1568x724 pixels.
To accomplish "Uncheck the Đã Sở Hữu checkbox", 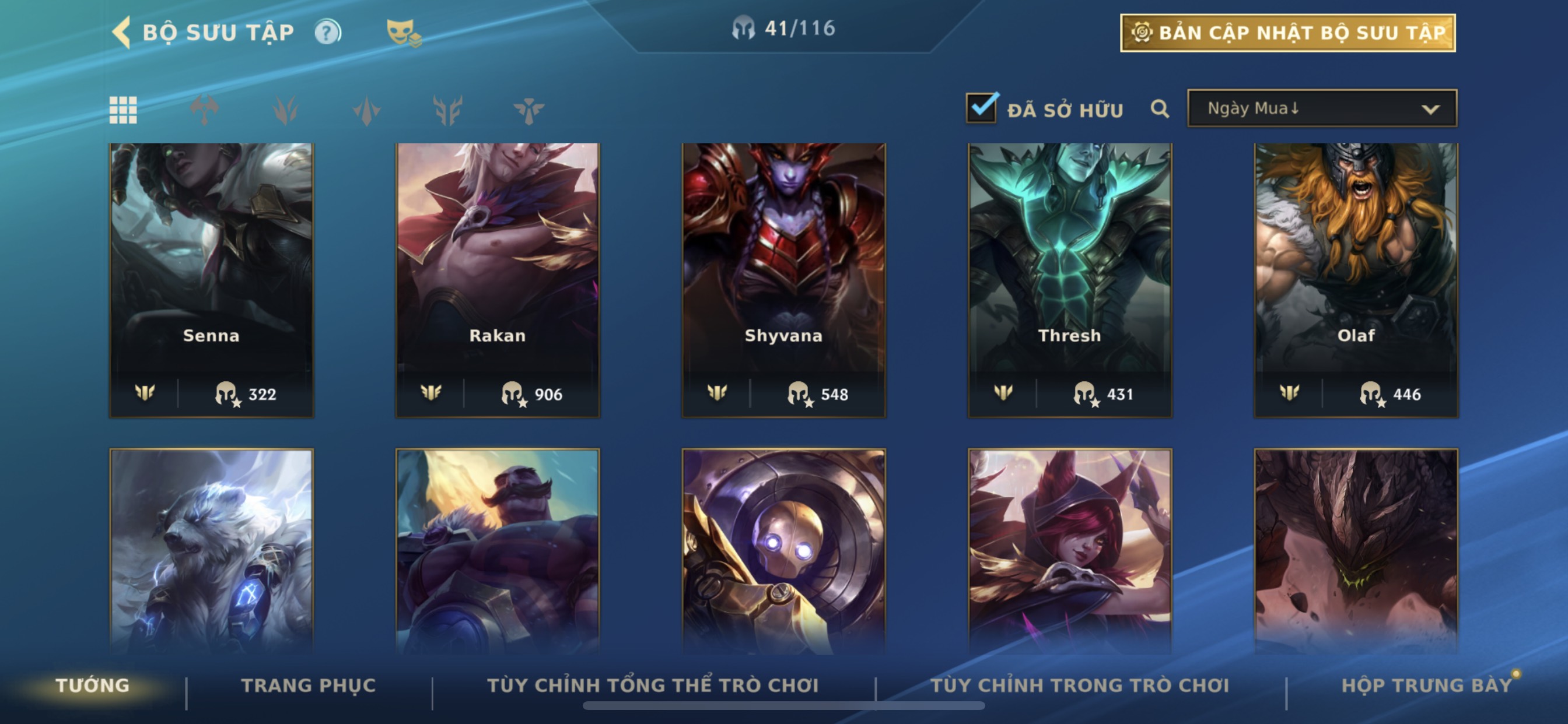I will [x=982, y=108].
